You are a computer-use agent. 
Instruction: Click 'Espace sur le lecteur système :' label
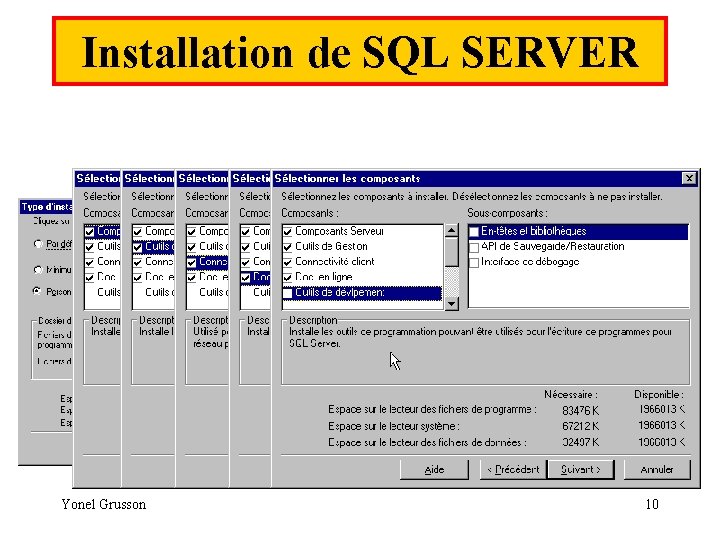tap(394, 426)
